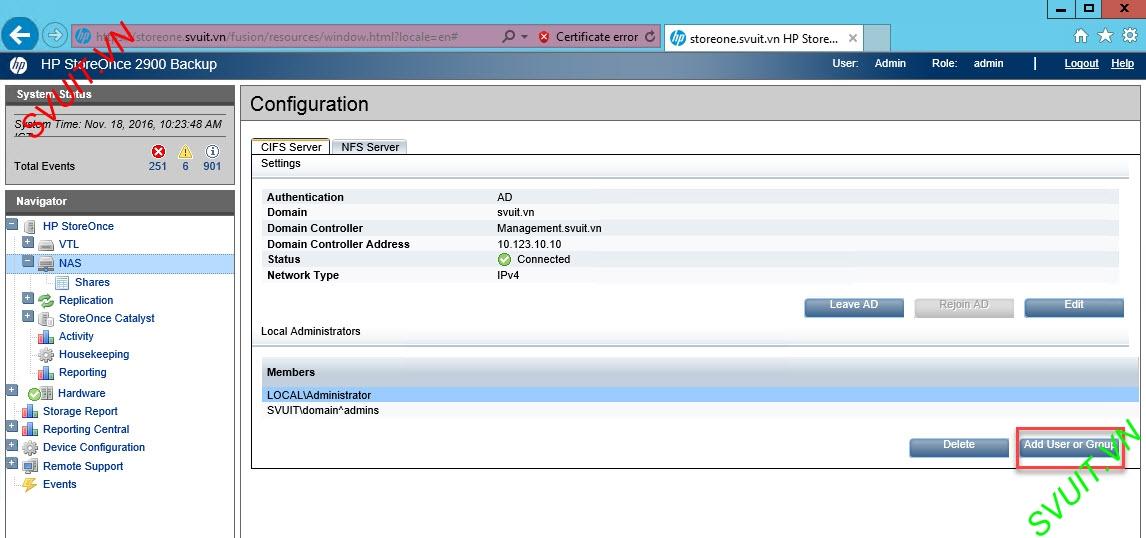
Task: Open the 6 warning events count
Action: [186, 167]
